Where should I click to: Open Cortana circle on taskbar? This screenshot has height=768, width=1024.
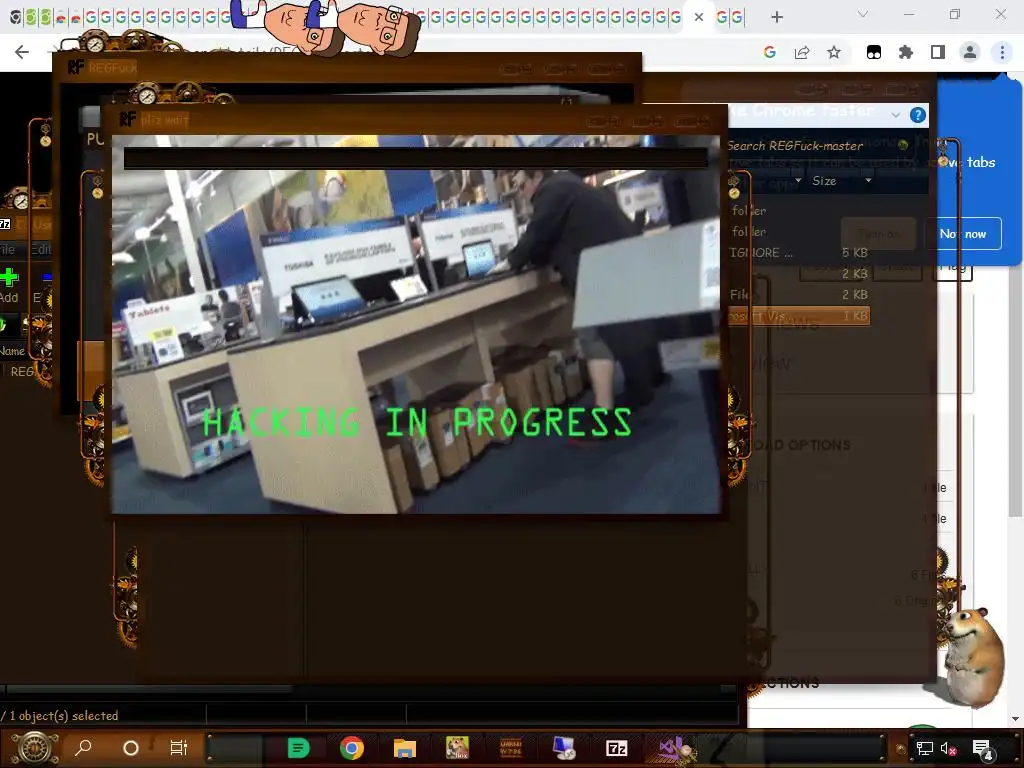point(131,748)
